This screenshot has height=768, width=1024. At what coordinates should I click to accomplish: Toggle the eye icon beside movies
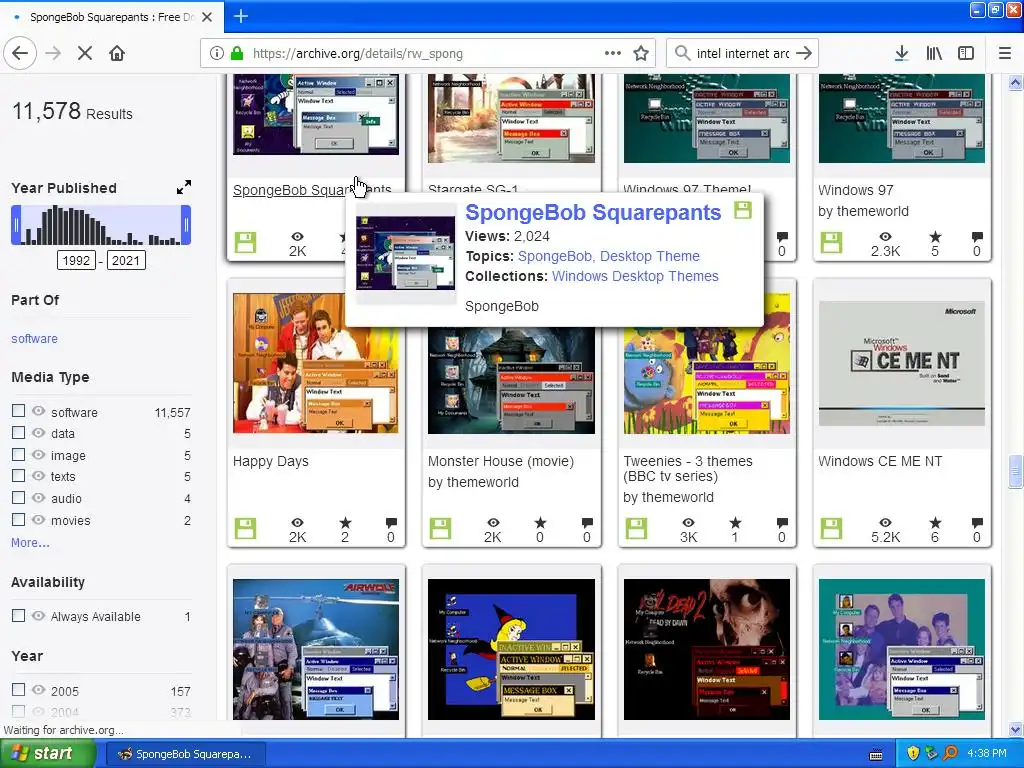click(39, 520)
